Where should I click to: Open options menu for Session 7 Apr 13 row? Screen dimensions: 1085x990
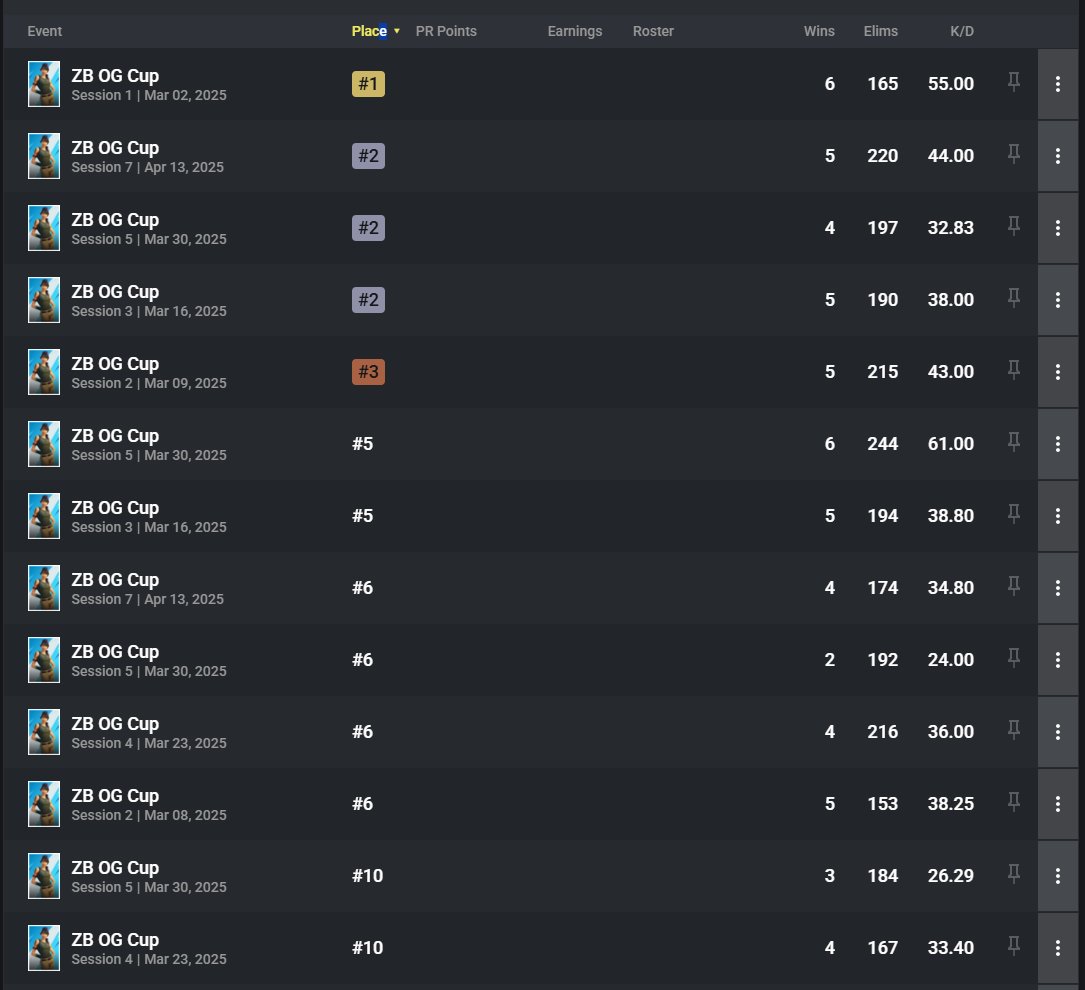coord(1057,156)
